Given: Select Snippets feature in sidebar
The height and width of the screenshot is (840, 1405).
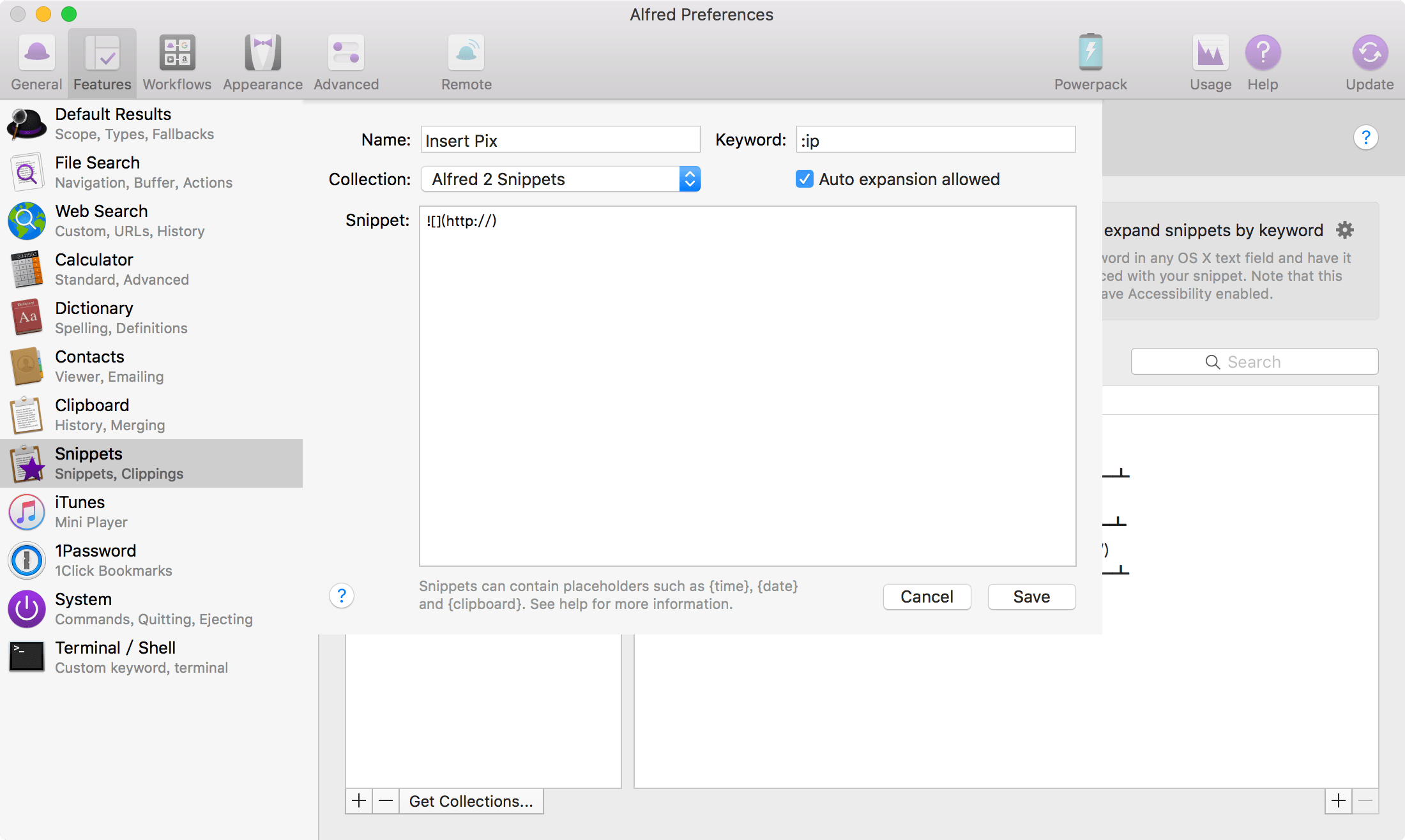Looking at the screenshot, I should [x=151, y=463].
